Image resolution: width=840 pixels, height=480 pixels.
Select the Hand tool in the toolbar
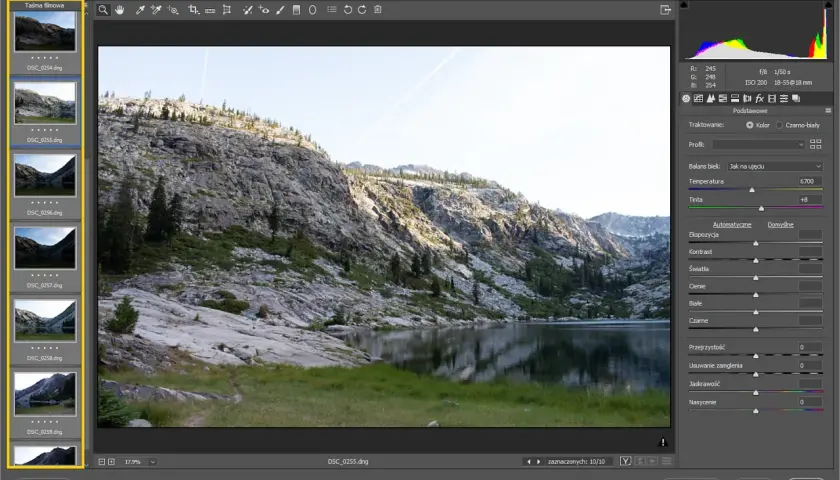(119, 10)
